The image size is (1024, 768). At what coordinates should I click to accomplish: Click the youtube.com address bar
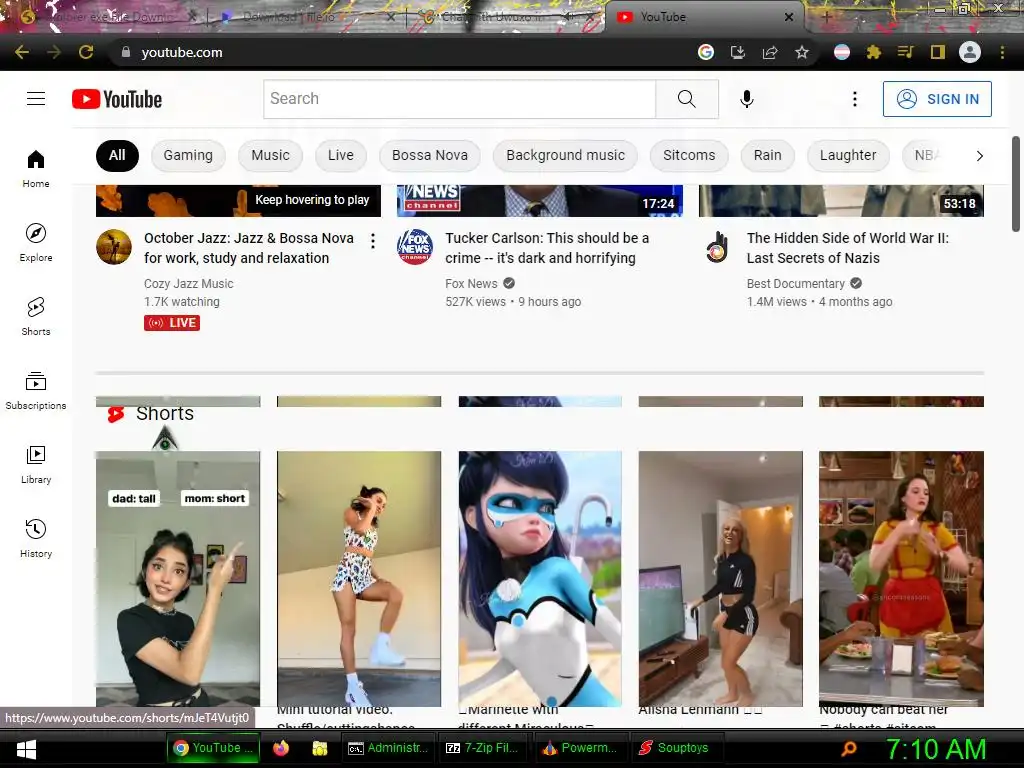click(x=182, y=52)
